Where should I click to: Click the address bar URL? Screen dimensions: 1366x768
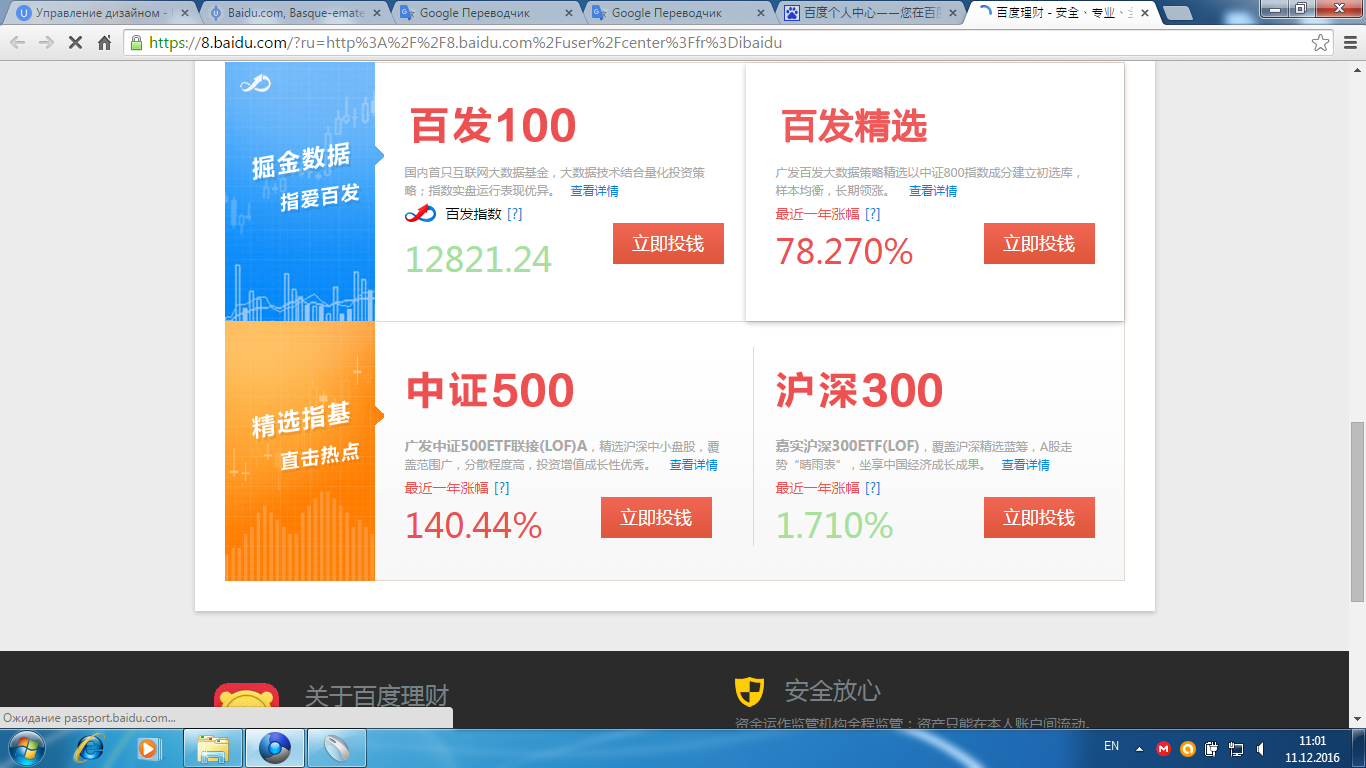pos(465,43)
